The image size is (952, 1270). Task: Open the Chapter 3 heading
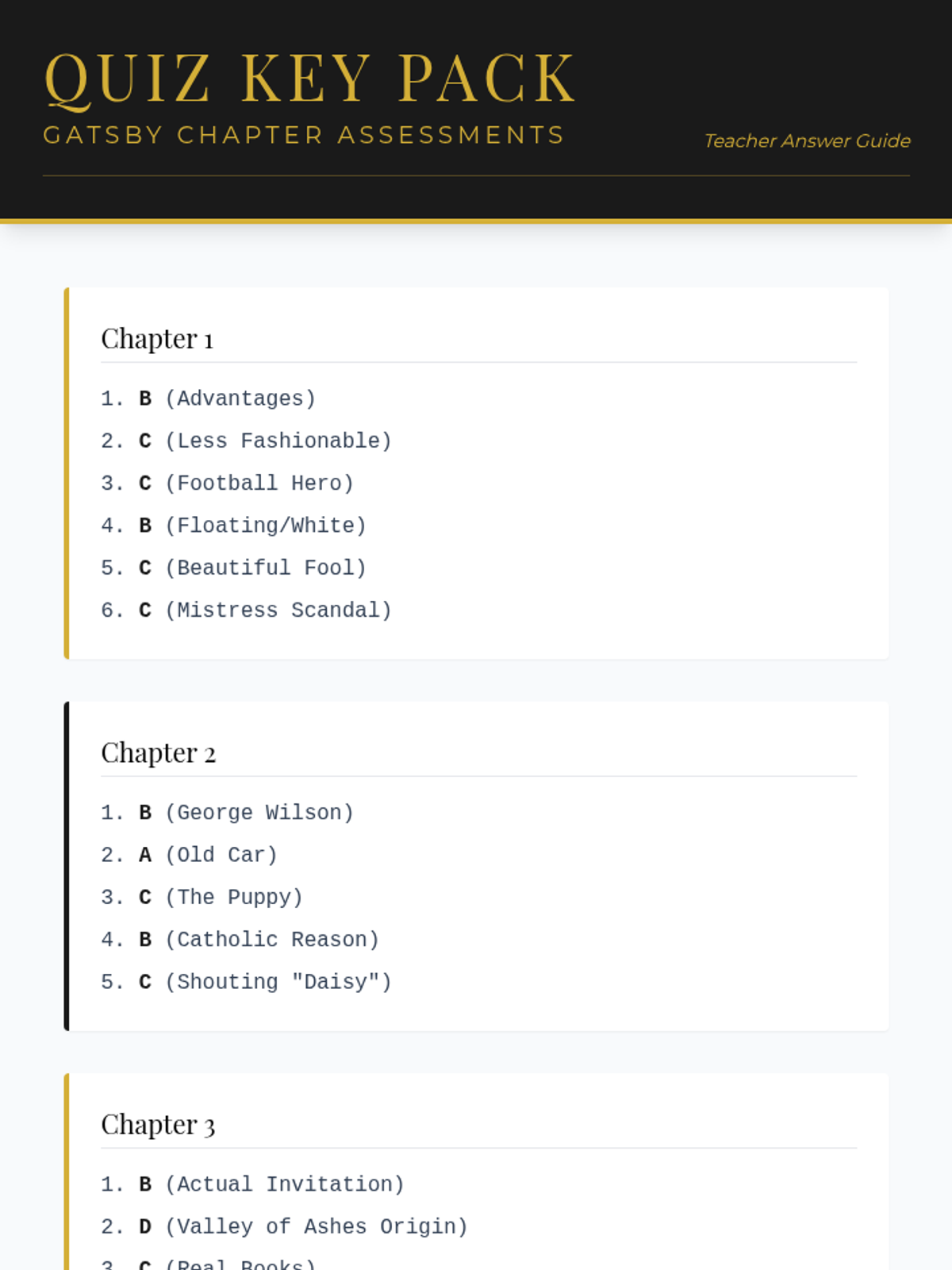(x=158, y=1125)
